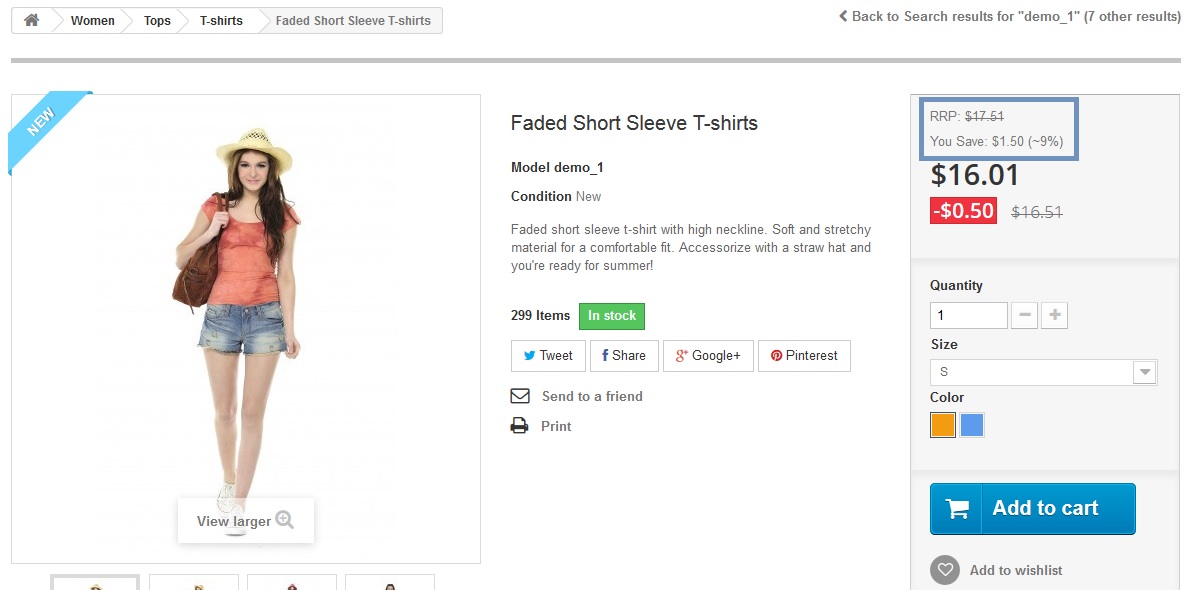The height and width of the screenshot is (590, 1199).
Task: Add the t-shirt to cart
Action: [1032, 508]
